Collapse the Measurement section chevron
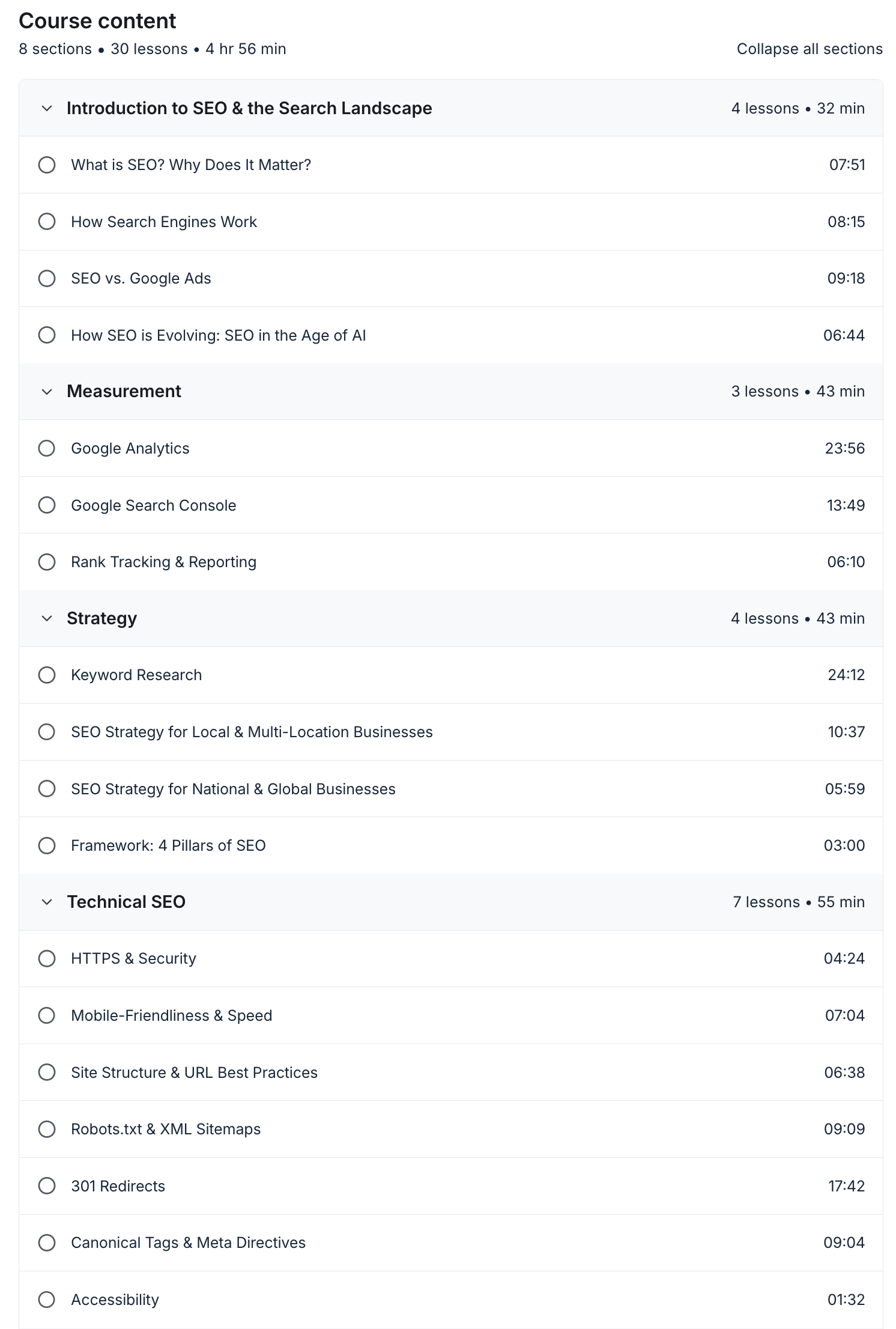 [47, 392]
